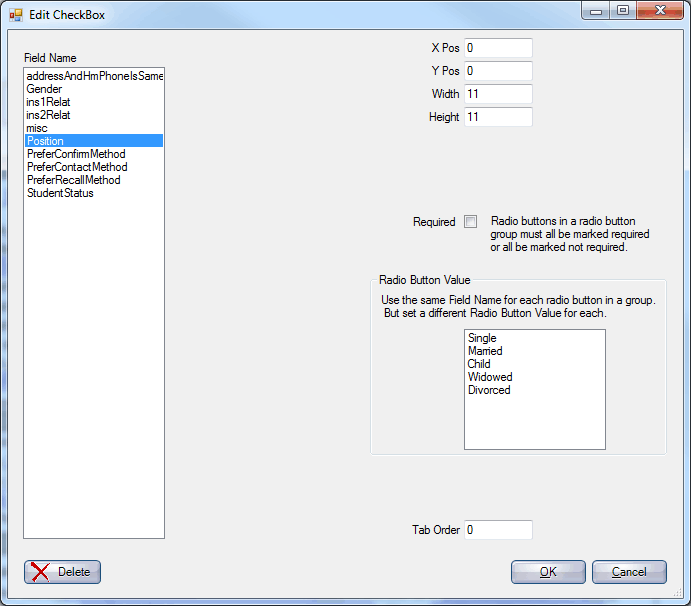691x606 pixels.
Task: Select misc in the Field Name list
Action: click(94, 128)
